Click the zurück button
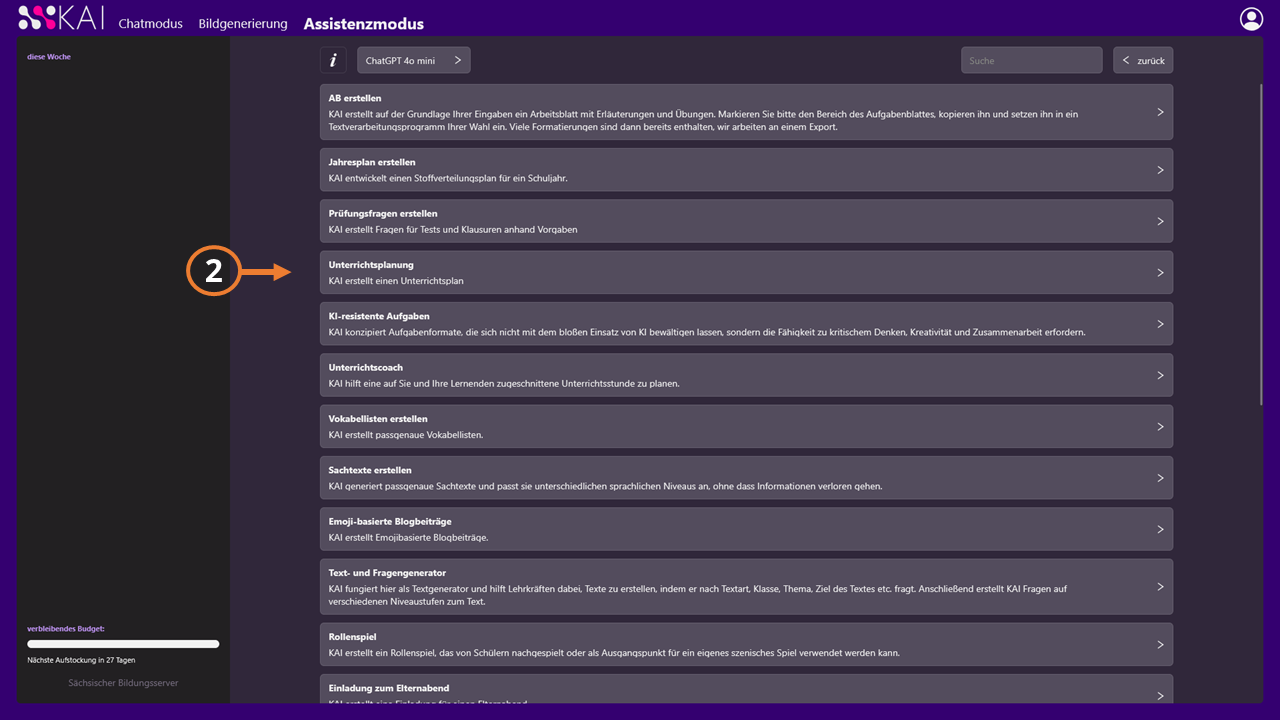The image size is (1280, 720). point(1143,60)
